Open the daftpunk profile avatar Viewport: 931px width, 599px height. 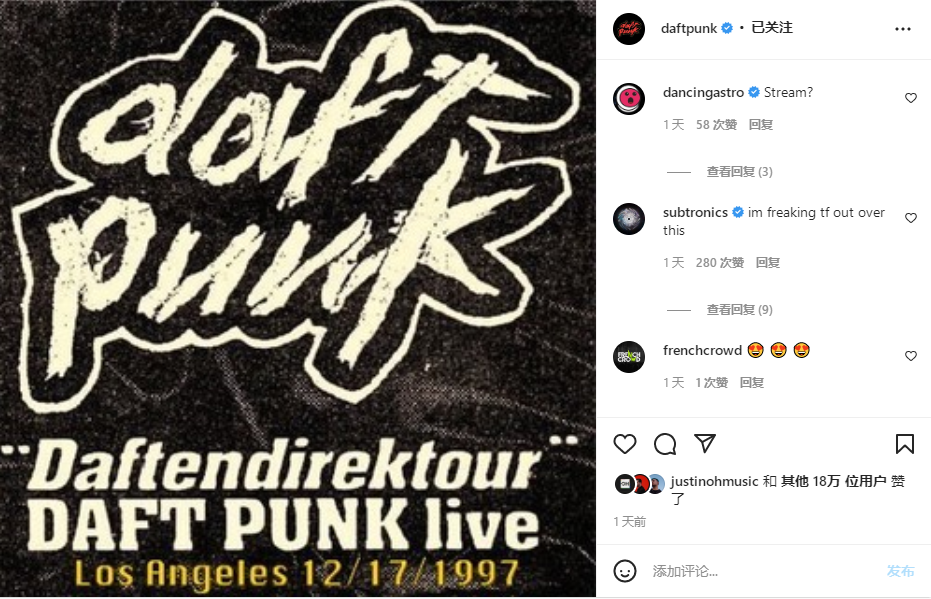629,28
